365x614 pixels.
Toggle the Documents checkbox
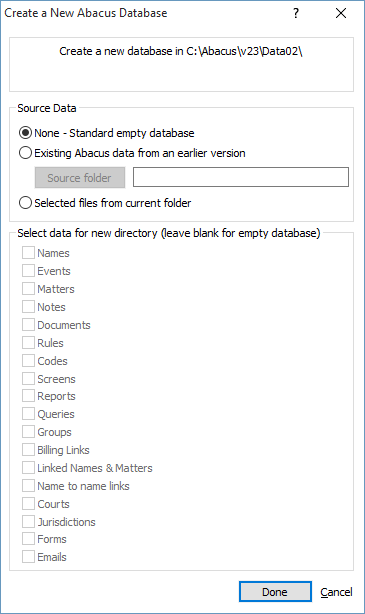click(28, 325)
